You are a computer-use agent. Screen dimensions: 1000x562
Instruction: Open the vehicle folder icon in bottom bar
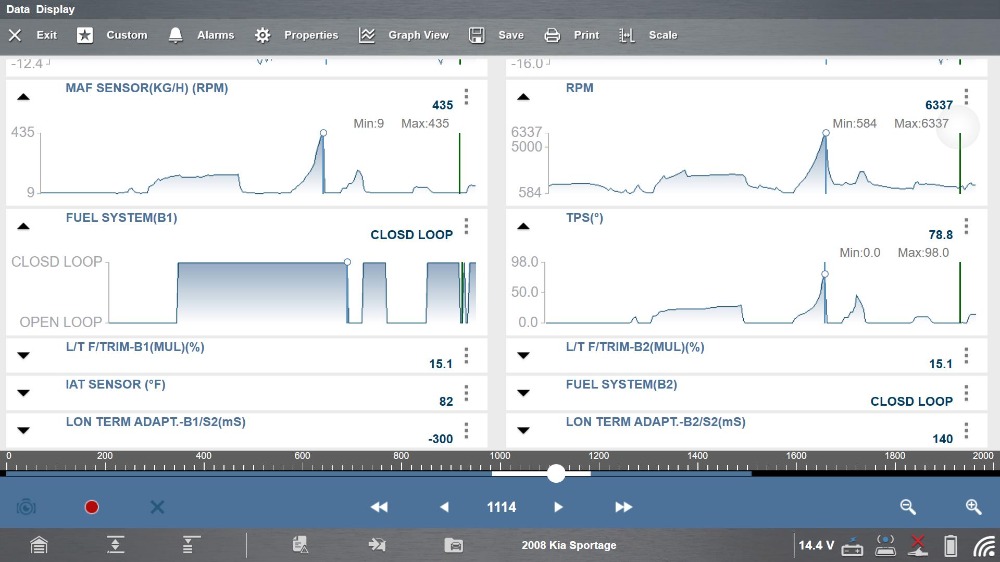click(x=454, y=545)
